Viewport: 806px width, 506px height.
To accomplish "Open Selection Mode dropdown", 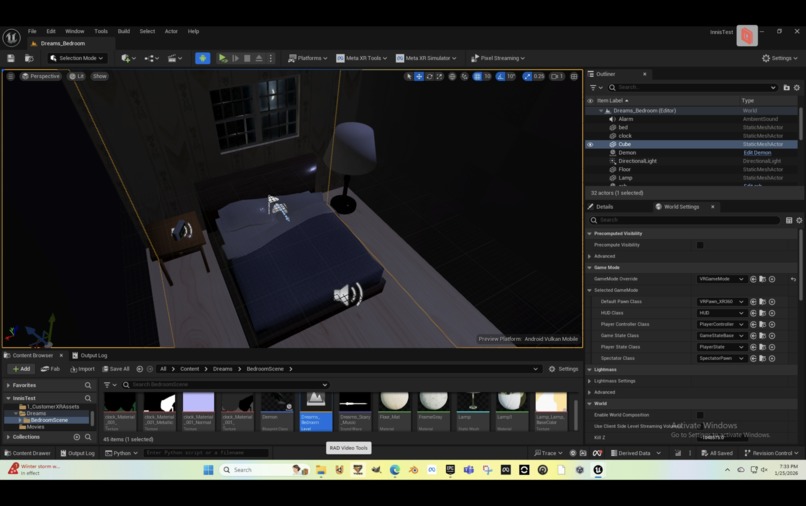I will point(77,58).
